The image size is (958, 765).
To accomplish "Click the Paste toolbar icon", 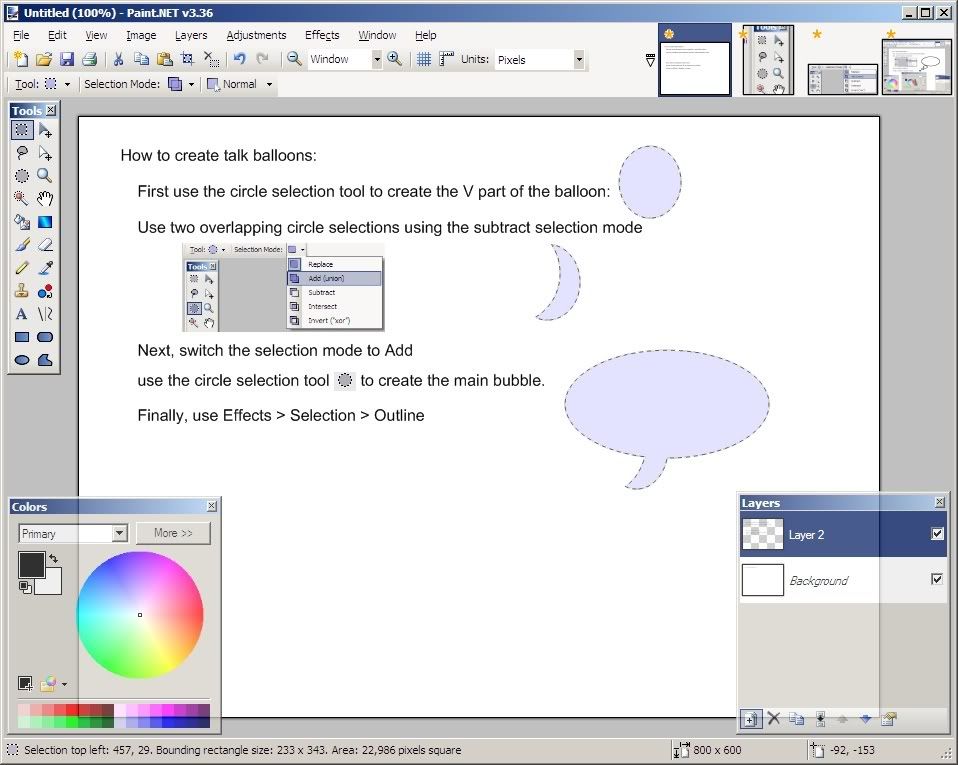I will 164,59.
